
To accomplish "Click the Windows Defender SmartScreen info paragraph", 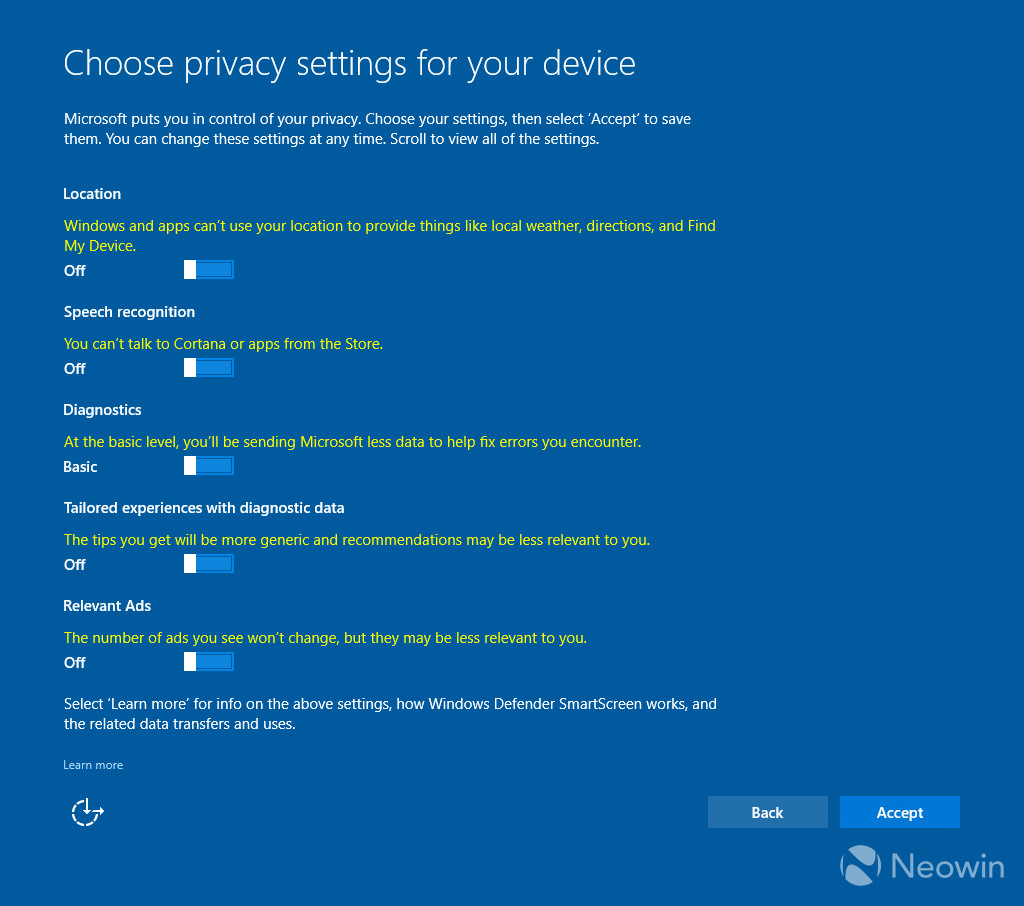I will (390, 713).
